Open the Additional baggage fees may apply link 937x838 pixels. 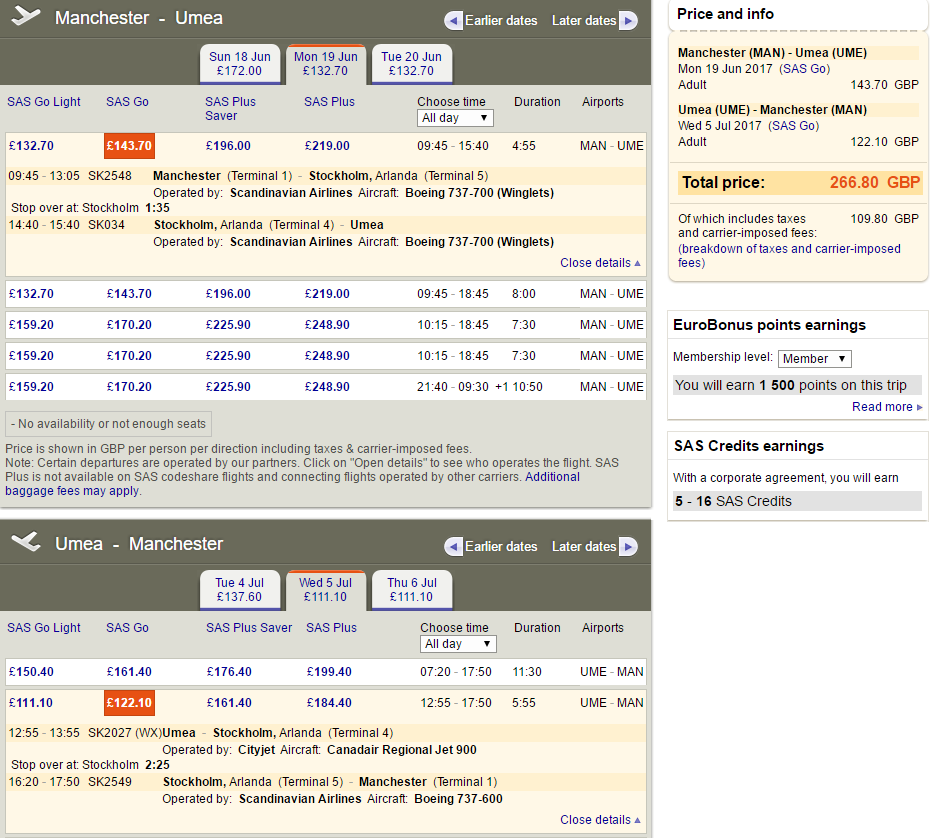pyautogui.click(x=292, y=484)
